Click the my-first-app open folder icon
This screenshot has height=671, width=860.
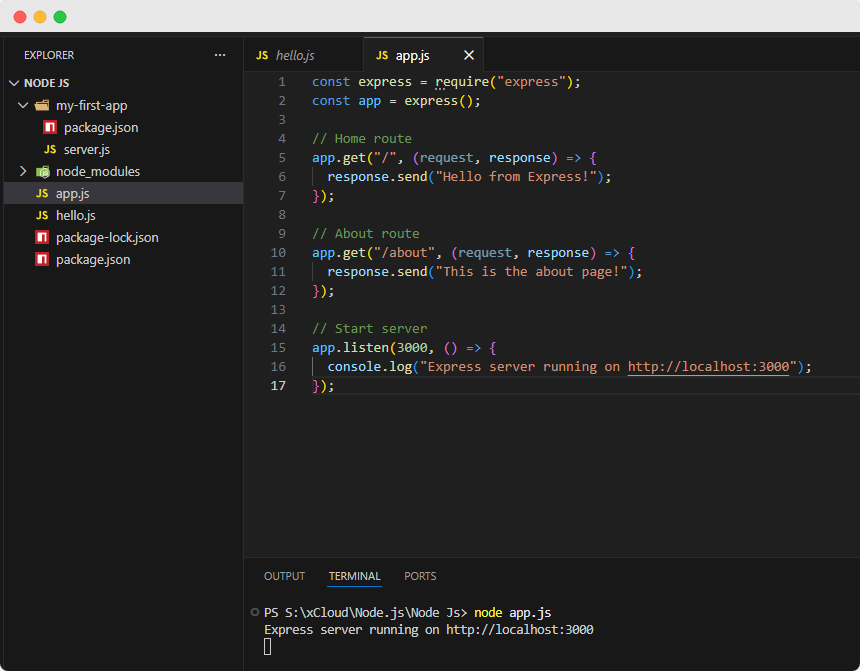(x=42, y=106)
